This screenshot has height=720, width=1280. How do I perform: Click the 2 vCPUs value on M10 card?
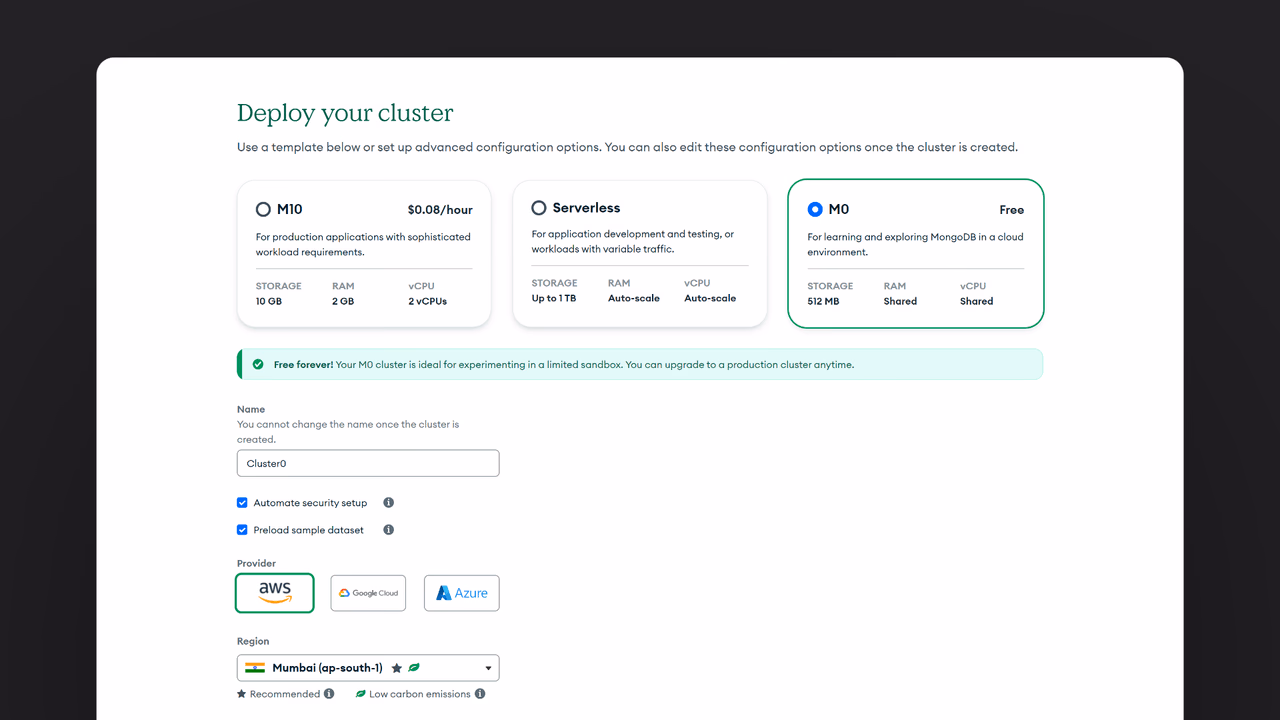(x=428, y=301)
